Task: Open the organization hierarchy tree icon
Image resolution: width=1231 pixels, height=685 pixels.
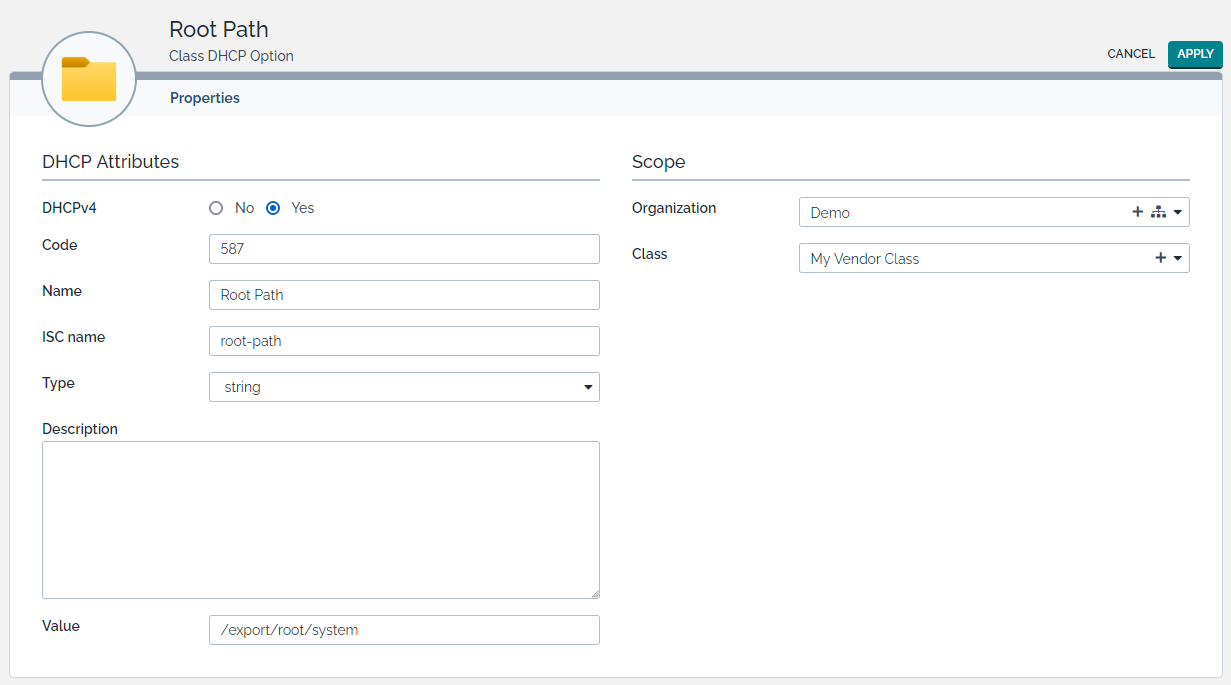Action: (1158, 212)
